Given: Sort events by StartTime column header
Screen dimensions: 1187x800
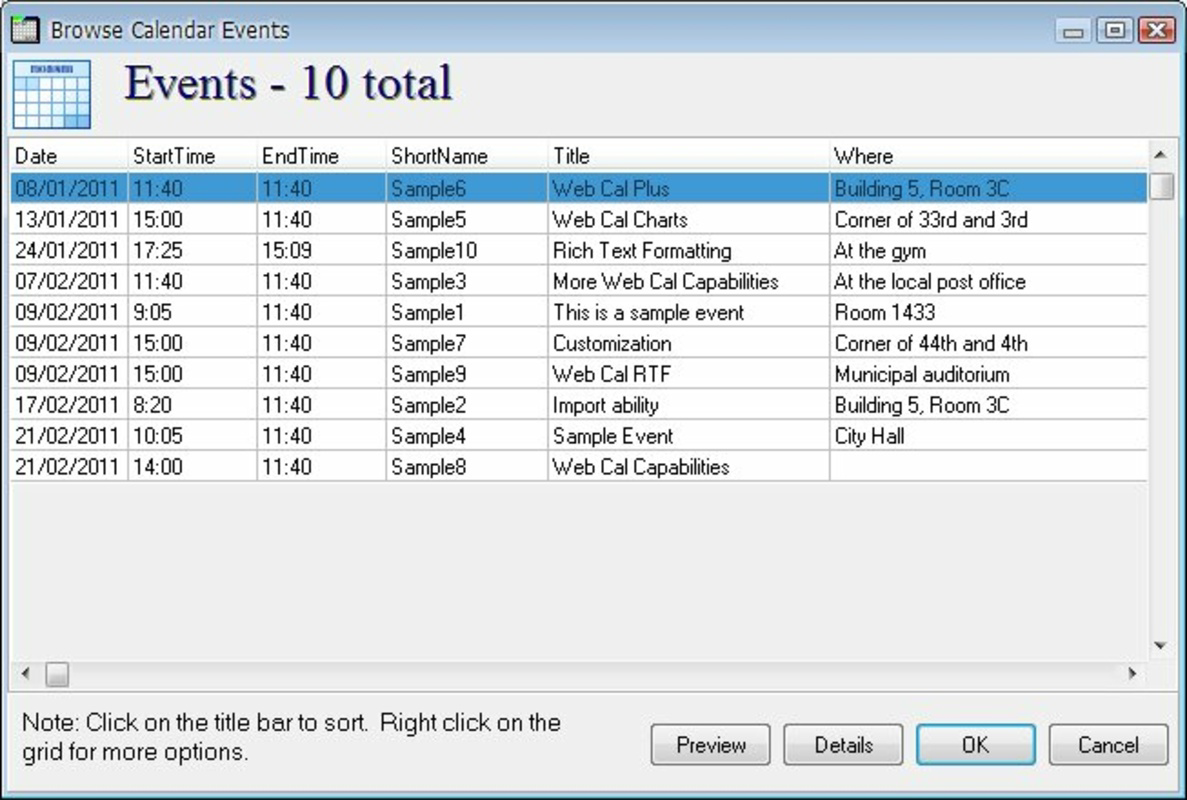Looking at the screenshot, I should [192, 156].
